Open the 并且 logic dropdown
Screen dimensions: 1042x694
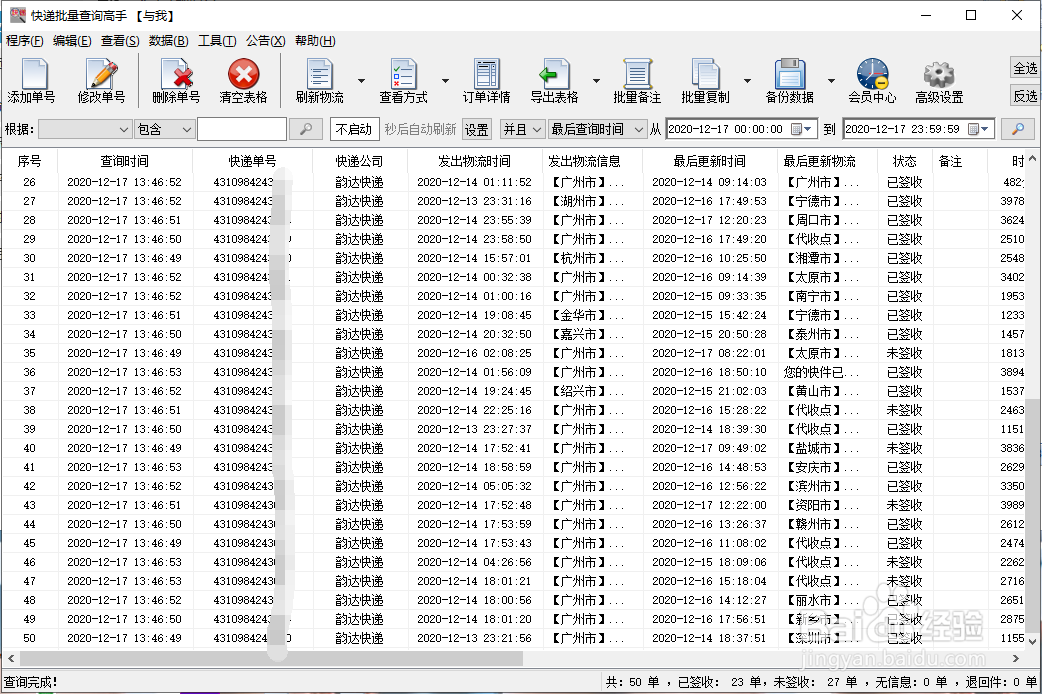click(x=523, y=129)
